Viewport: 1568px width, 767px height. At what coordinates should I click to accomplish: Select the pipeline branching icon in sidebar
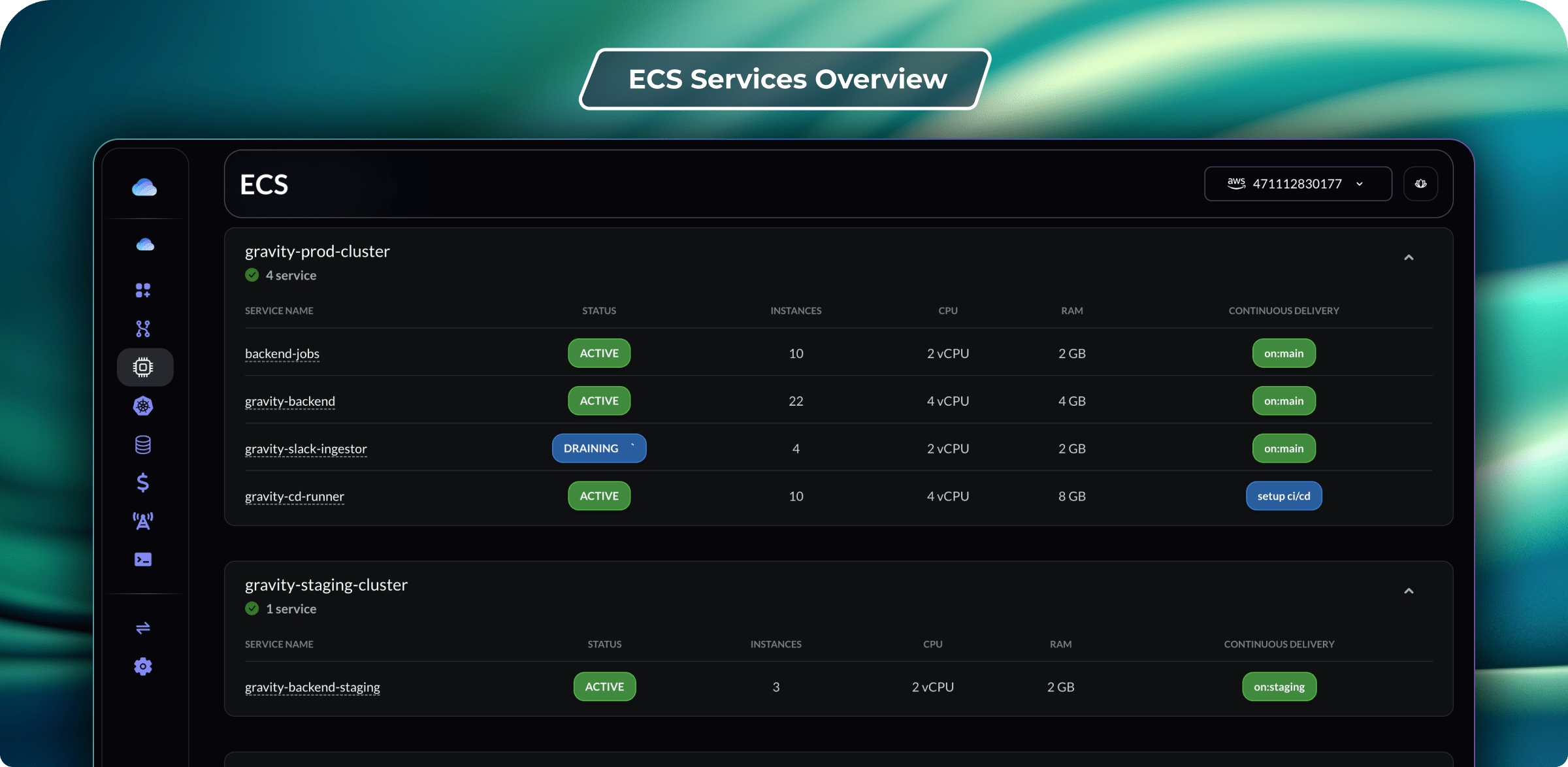(143, 329)
